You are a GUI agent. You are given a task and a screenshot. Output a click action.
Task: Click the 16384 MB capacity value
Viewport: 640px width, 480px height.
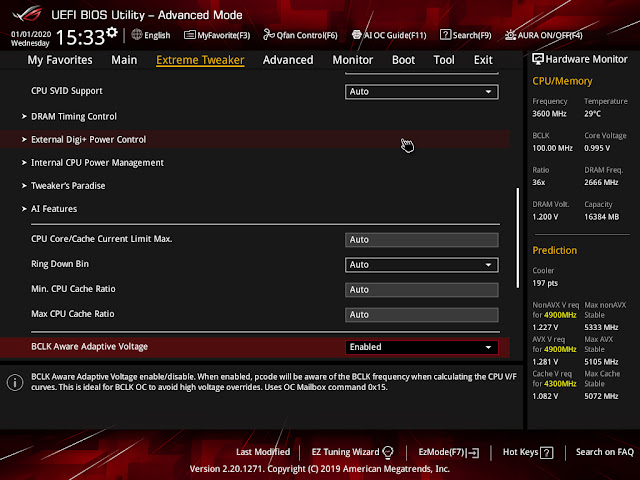pyautogui.click(x=602, y=217)
